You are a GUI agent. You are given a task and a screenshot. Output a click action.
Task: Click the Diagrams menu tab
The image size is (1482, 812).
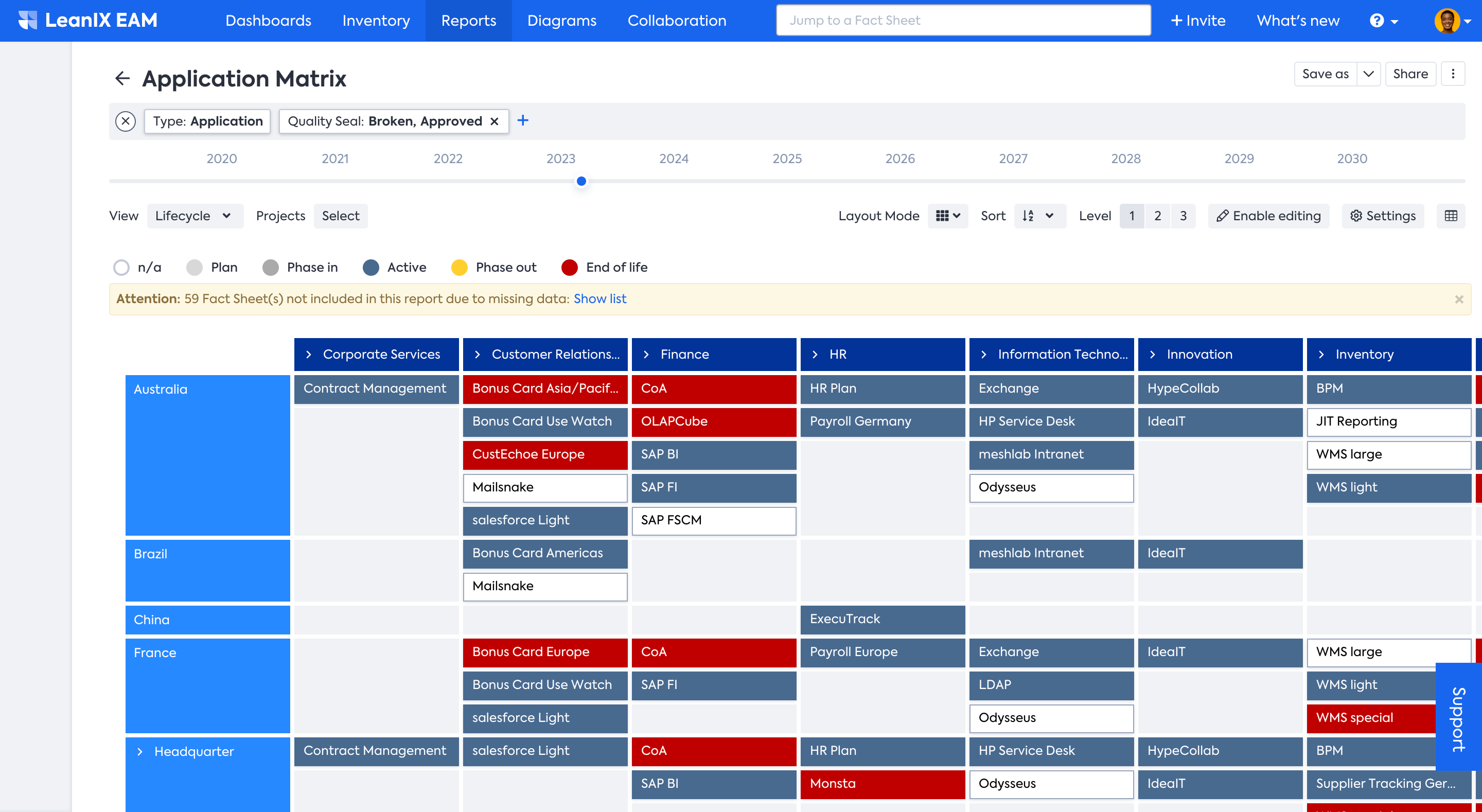tap(562, 20)
